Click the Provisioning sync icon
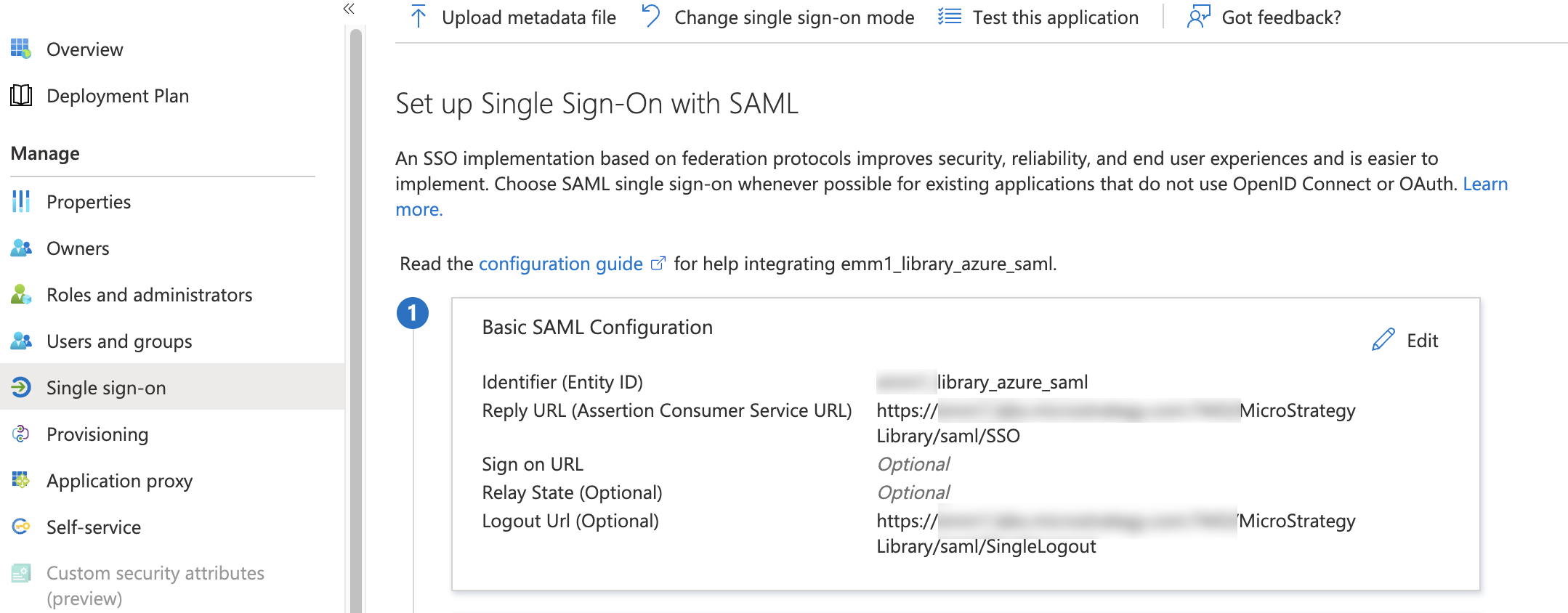 pos(21,434)
